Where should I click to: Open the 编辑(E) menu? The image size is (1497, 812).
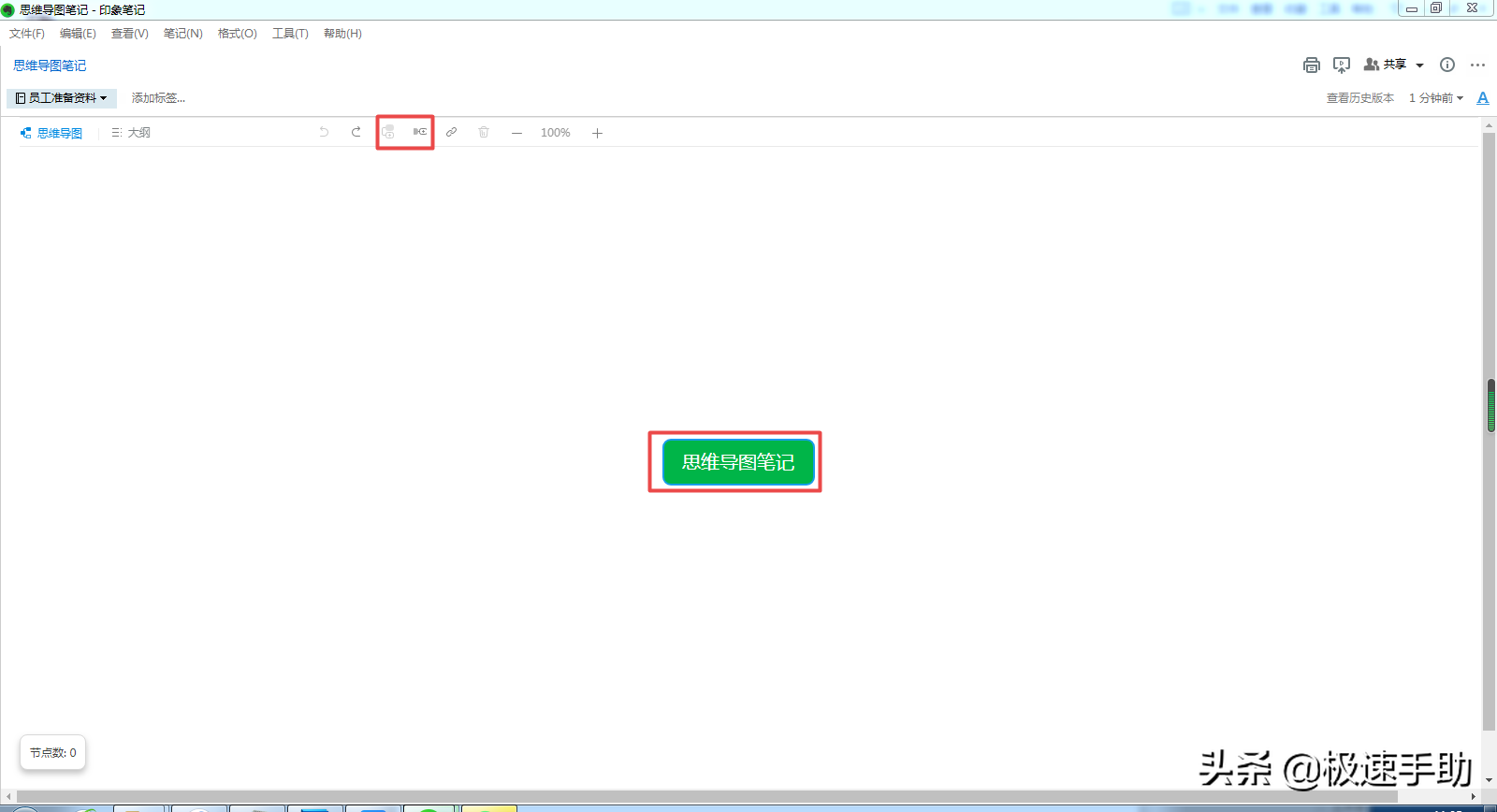tap(78, 34)
